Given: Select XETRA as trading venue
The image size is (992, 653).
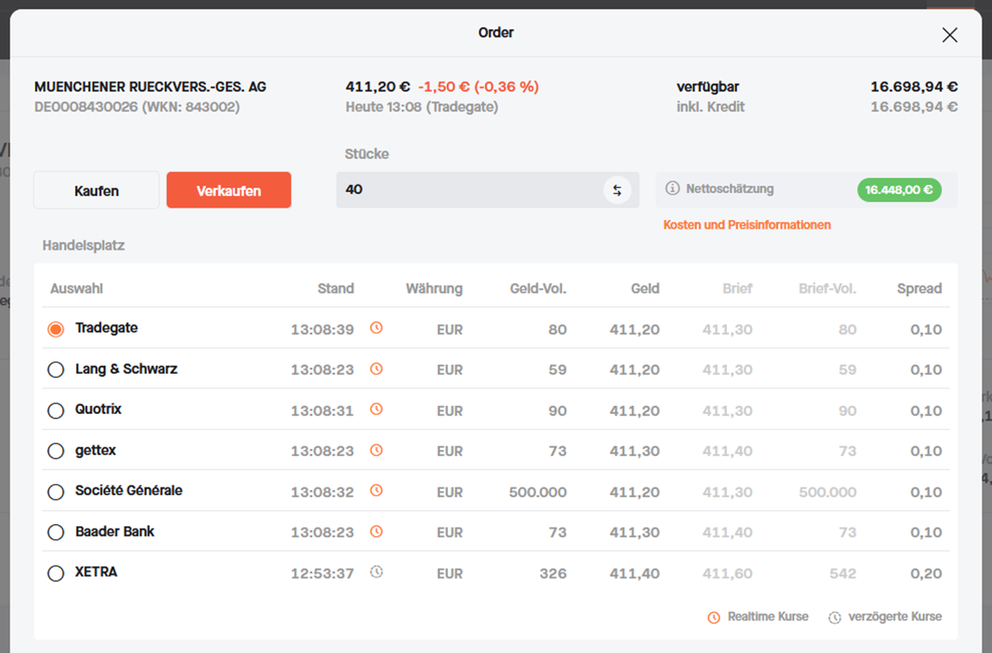Looking at the screenshot, I should click(x=56, y=573).
